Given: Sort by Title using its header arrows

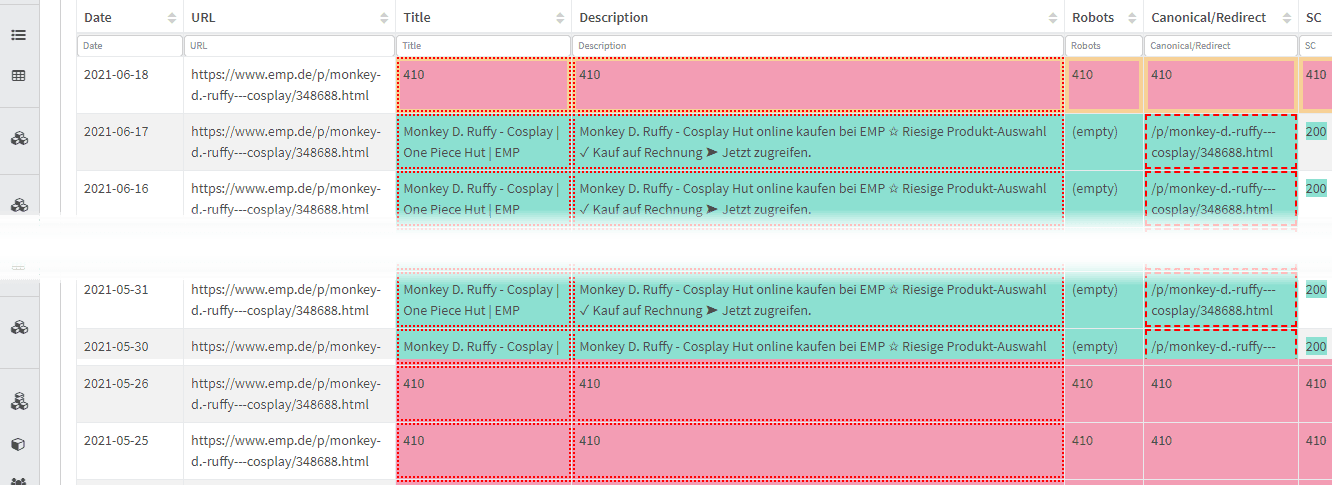Looking at the screenshot, I should (x=560, y=18).
